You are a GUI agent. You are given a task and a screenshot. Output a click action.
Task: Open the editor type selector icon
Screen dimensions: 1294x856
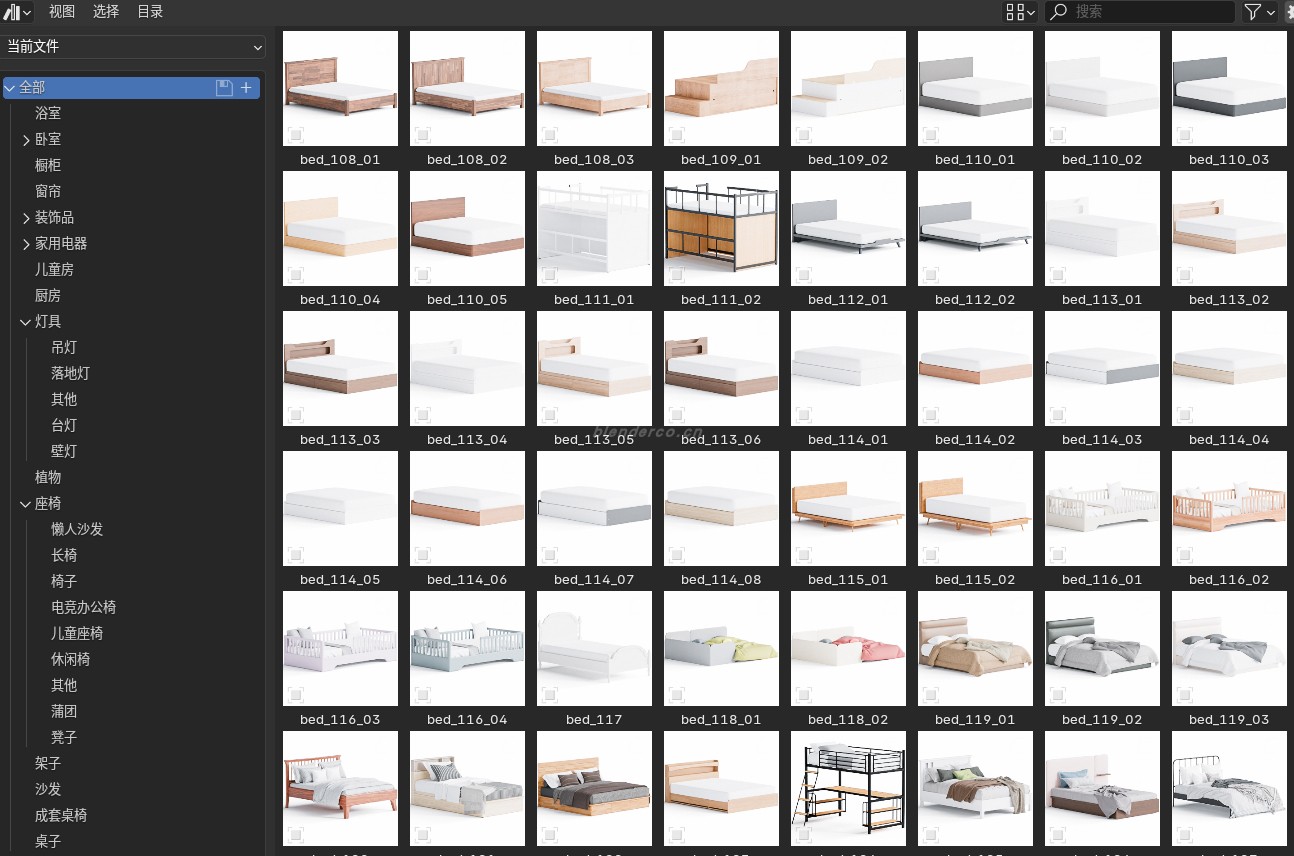[17, 12]
